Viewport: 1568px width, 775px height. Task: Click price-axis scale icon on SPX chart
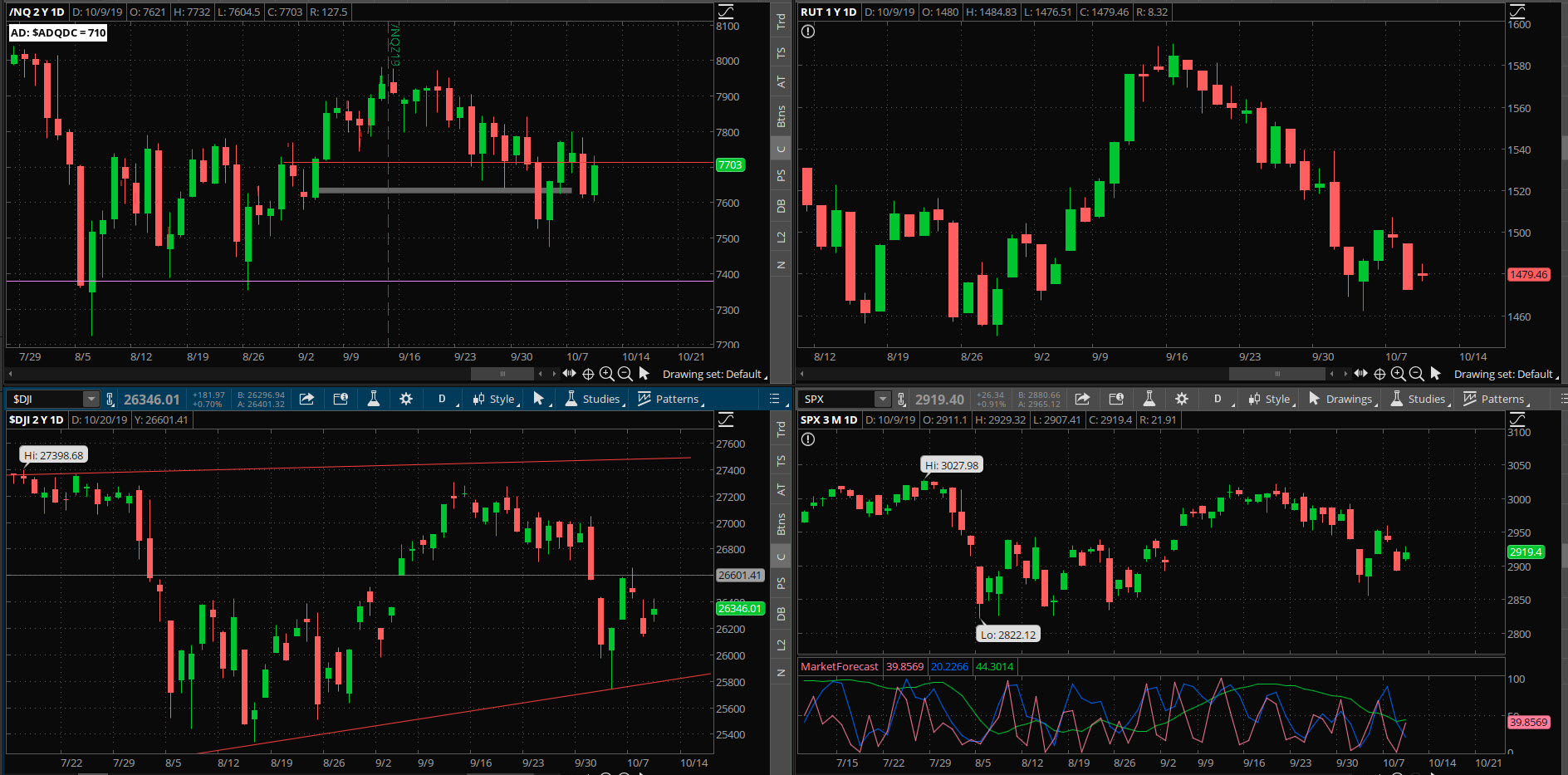click(x=1517, y=419)
